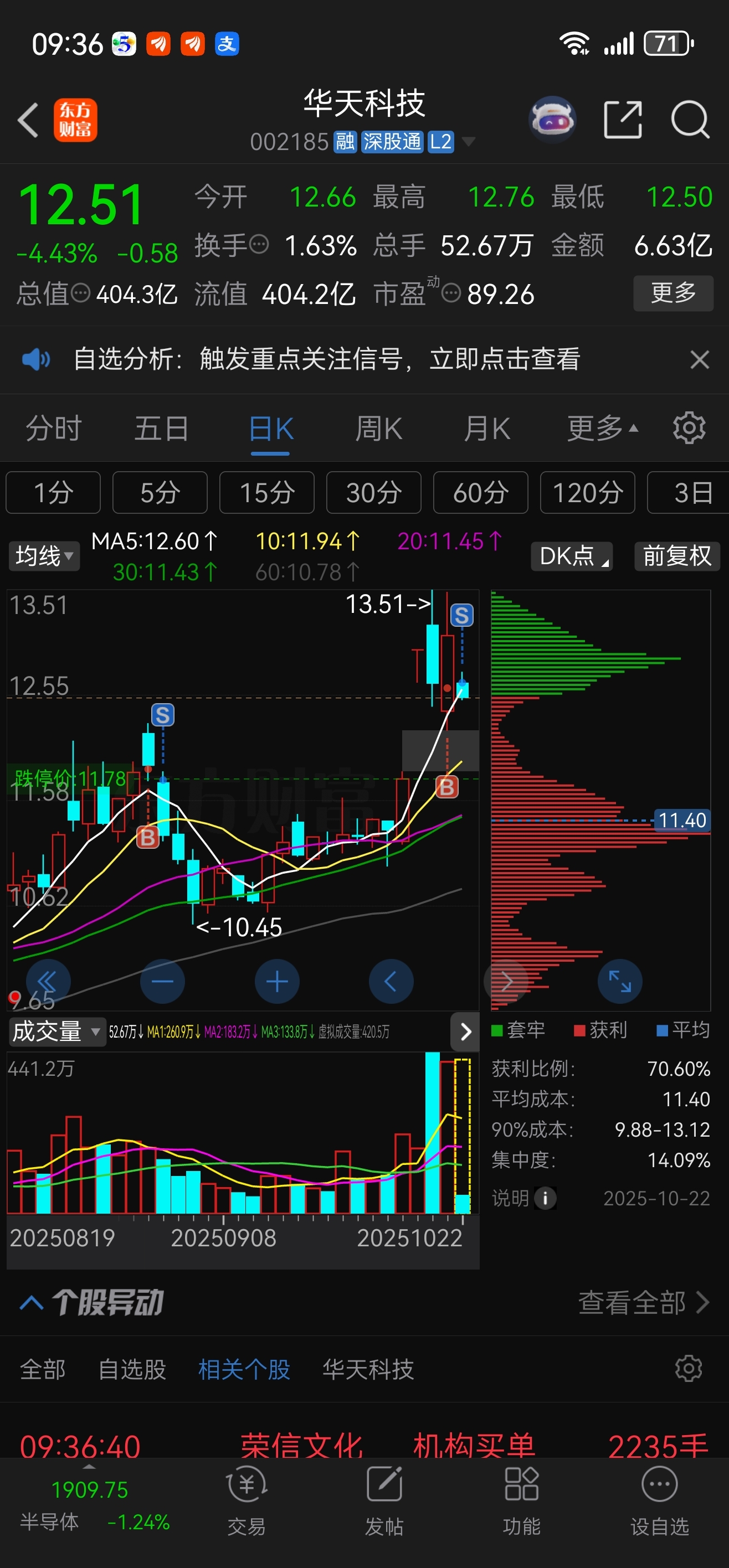Tap the latest S sell signal marker
Screen dimensions: 729x1568
pyautogui.click(x=461, y=615)
